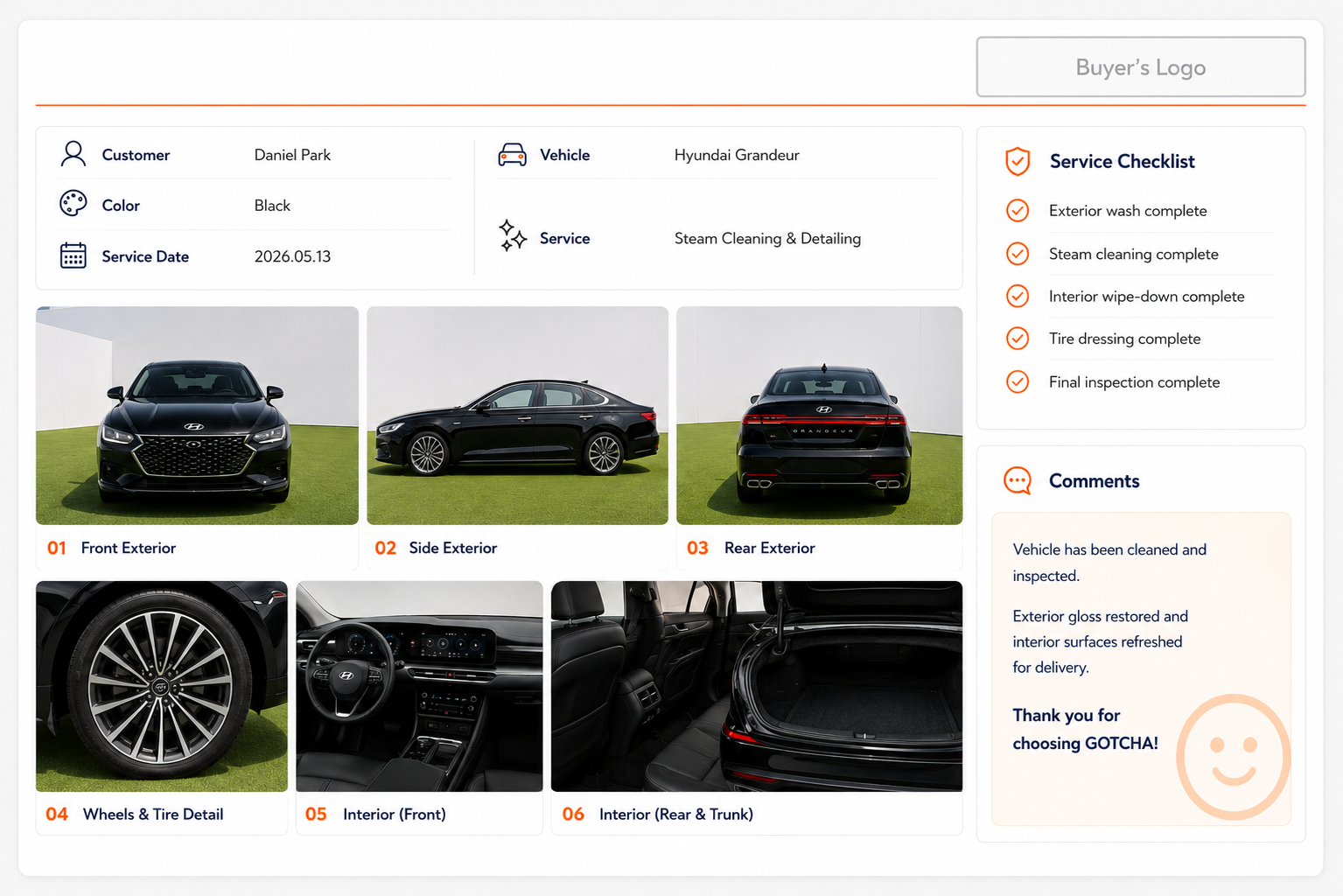Click the 01 Front Exterior caption
Viewport: 1343px width, 896px height.
coord(111,548)
